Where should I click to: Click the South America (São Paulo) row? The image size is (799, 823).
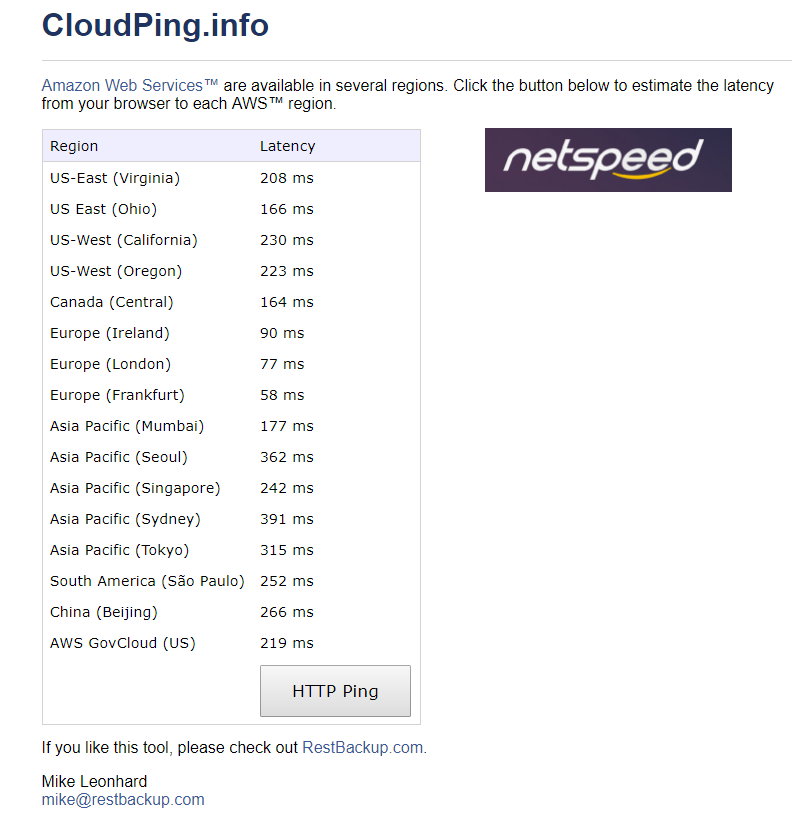pos(231,581)
